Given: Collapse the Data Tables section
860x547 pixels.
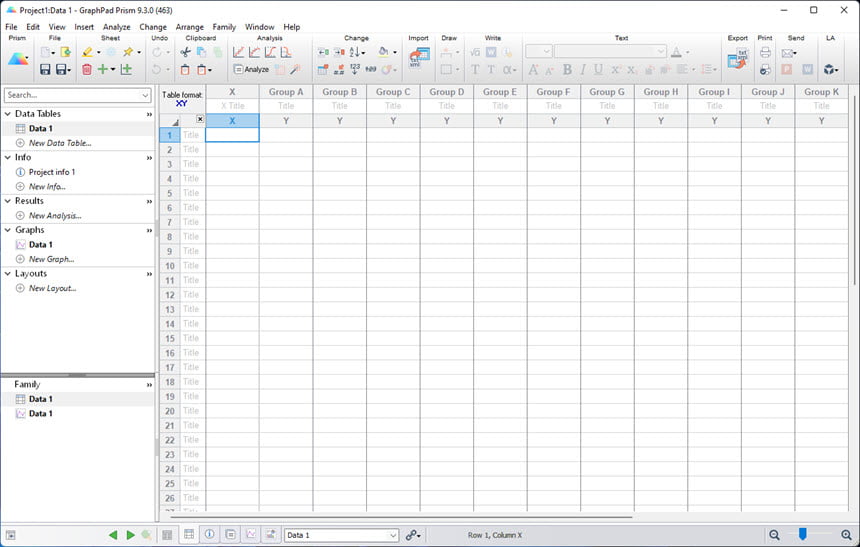Looking at the screenshot, I should [8, 114].
